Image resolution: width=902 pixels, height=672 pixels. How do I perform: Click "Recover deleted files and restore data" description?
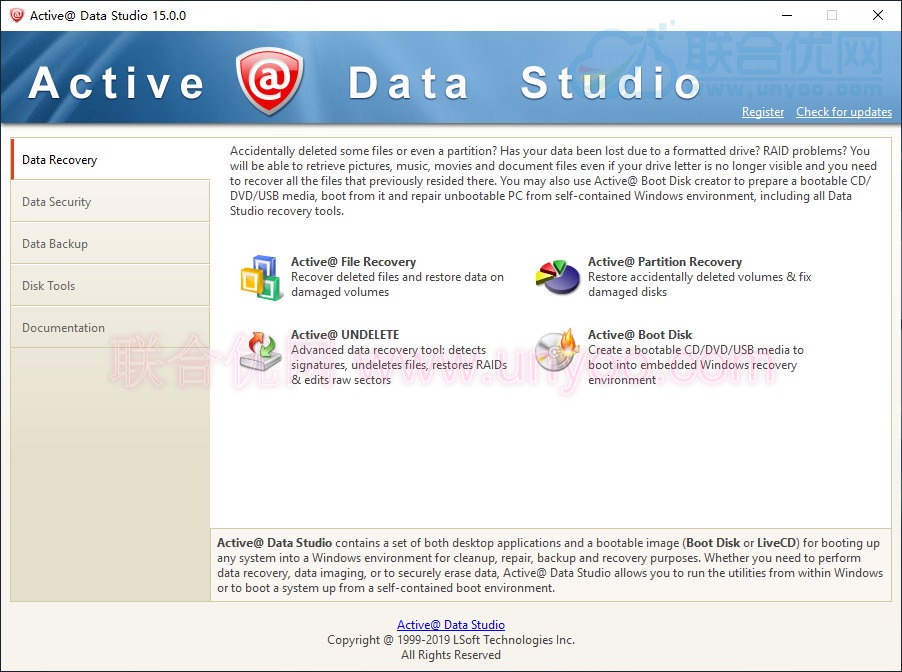click(x=397, y=284)
